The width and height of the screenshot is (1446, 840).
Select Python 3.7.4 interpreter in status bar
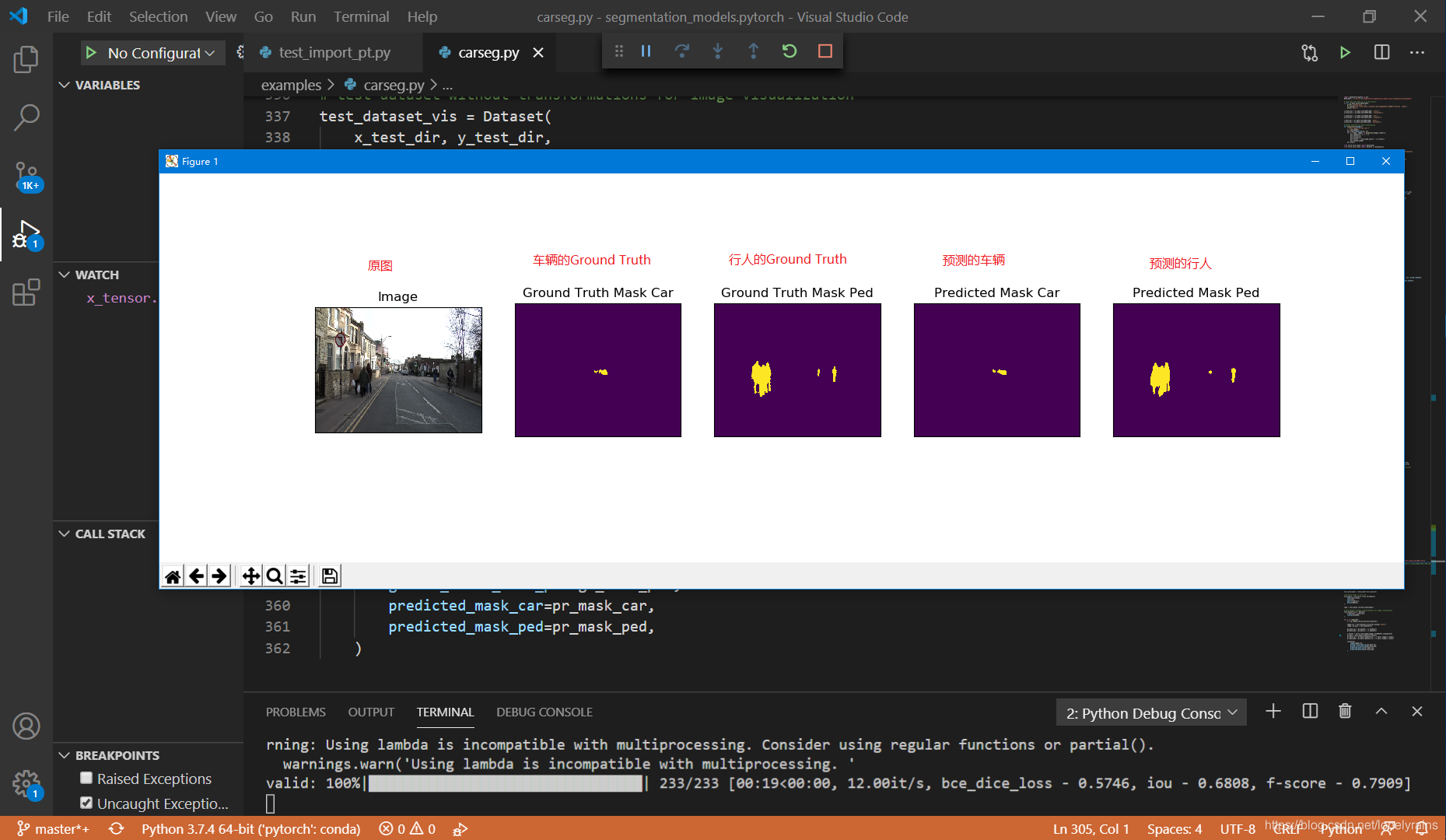click(251, 828)
